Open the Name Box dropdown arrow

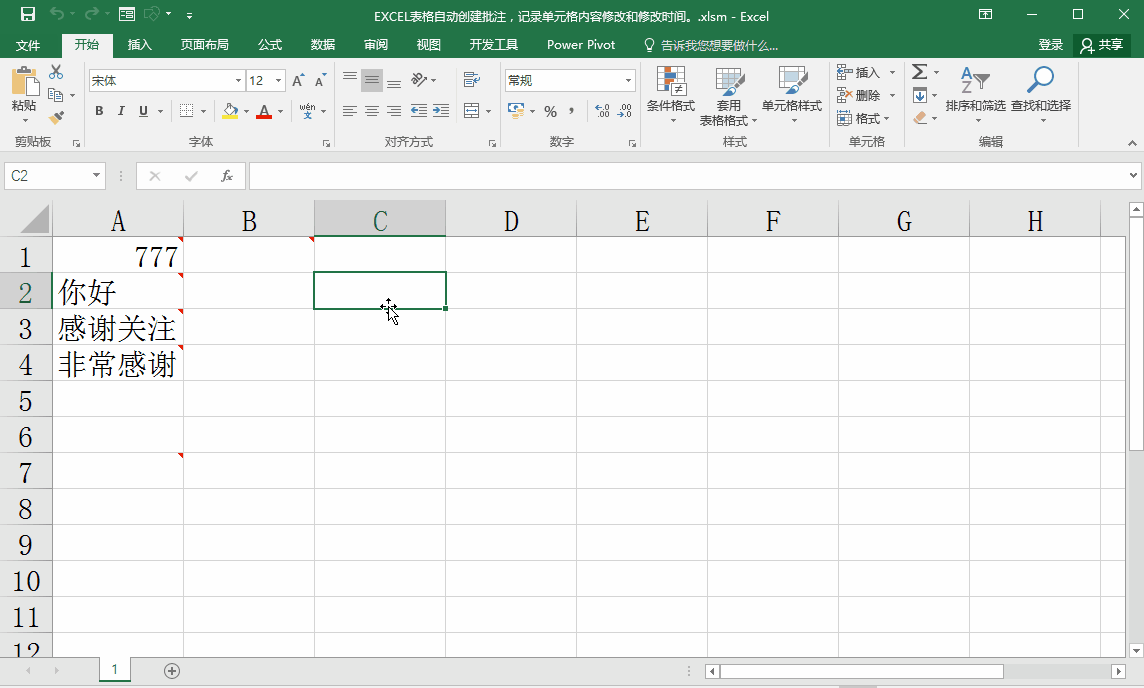[96, 175]
